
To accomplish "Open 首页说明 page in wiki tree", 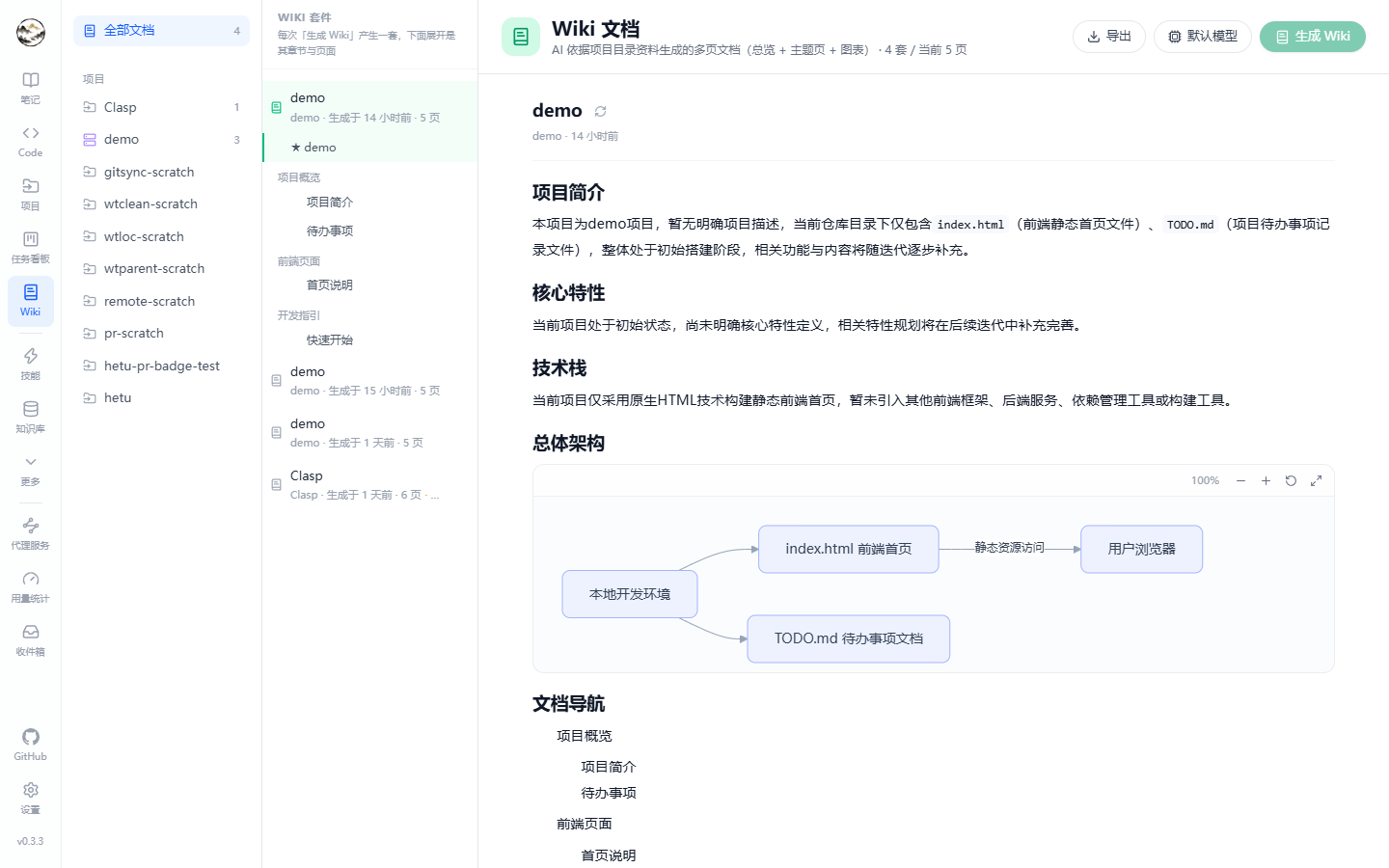I will [330, 285].
